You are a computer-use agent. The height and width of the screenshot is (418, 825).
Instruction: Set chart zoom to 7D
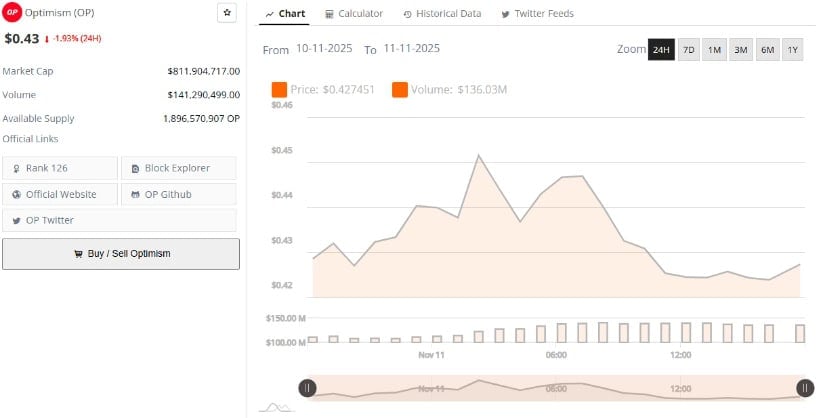pos(689,50)
